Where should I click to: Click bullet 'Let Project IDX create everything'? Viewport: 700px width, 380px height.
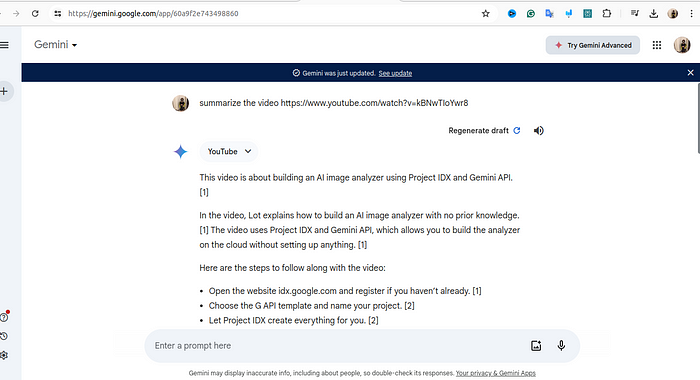293,321
